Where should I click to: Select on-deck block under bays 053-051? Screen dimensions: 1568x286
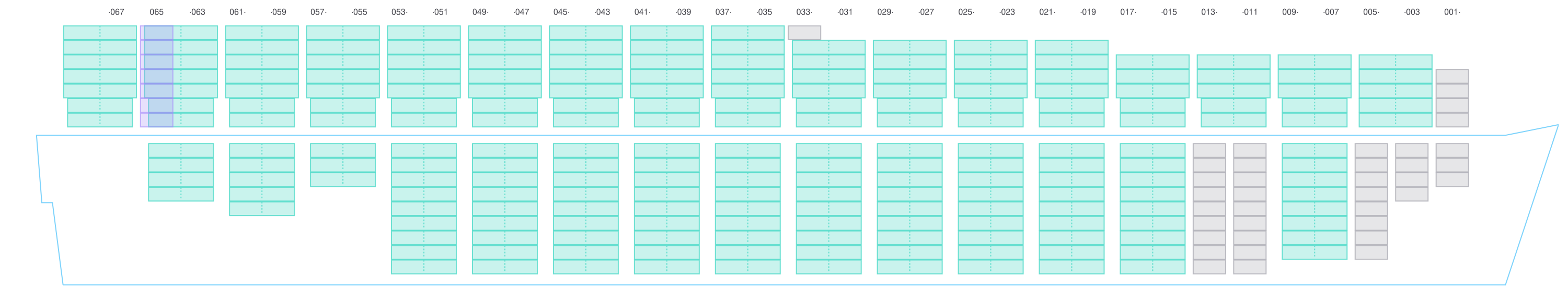[x=424, y=76]
